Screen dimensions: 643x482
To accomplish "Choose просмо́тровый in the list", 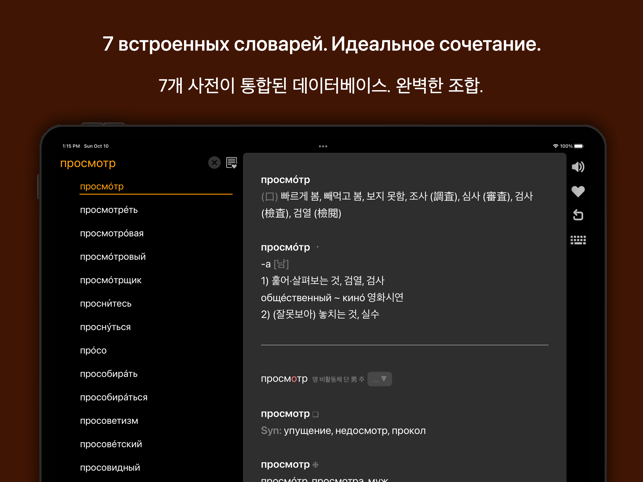I will tap(113, 257).
